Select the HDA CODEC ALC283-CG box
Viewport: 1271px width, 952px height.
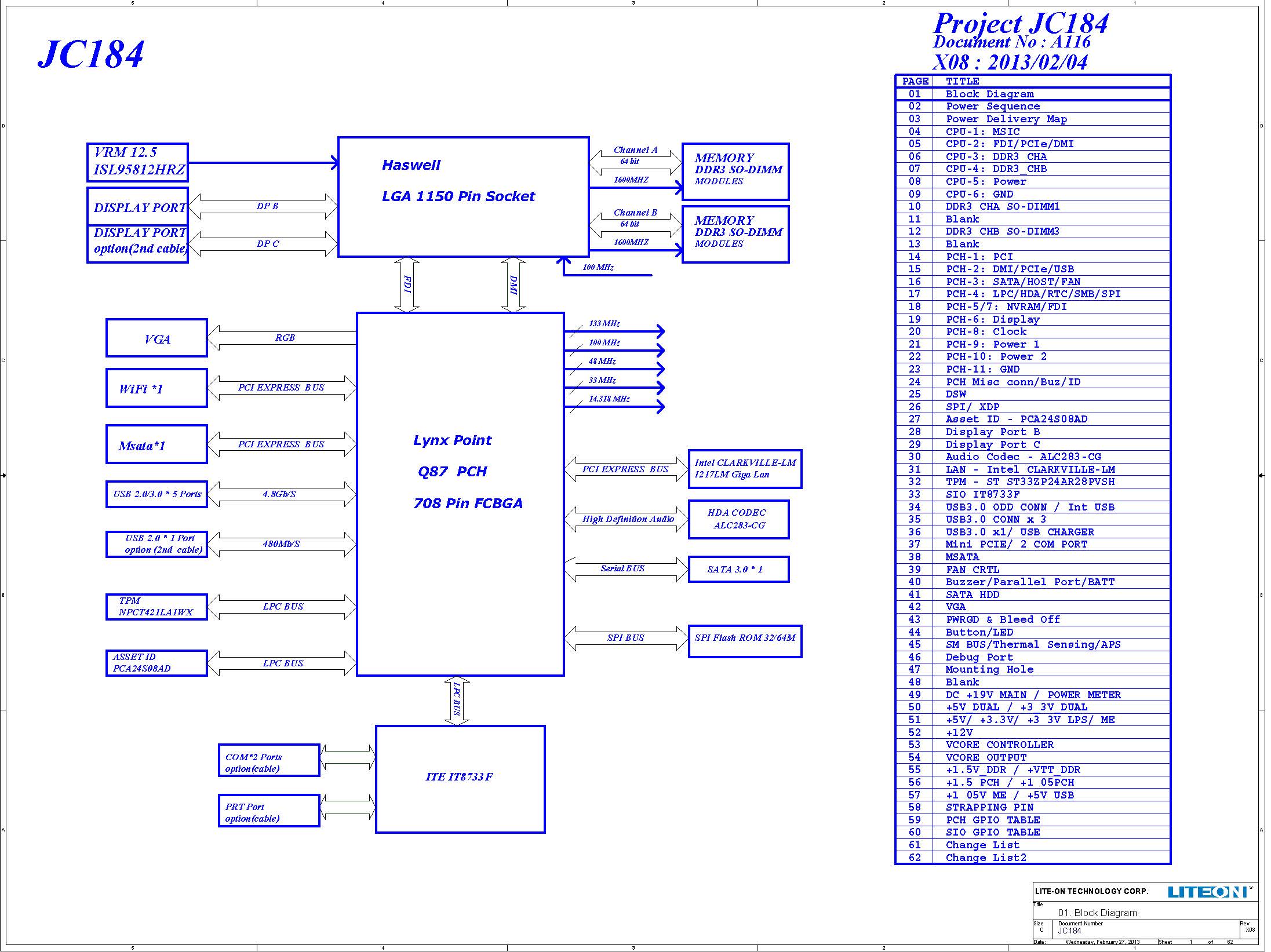click(738, 519)
